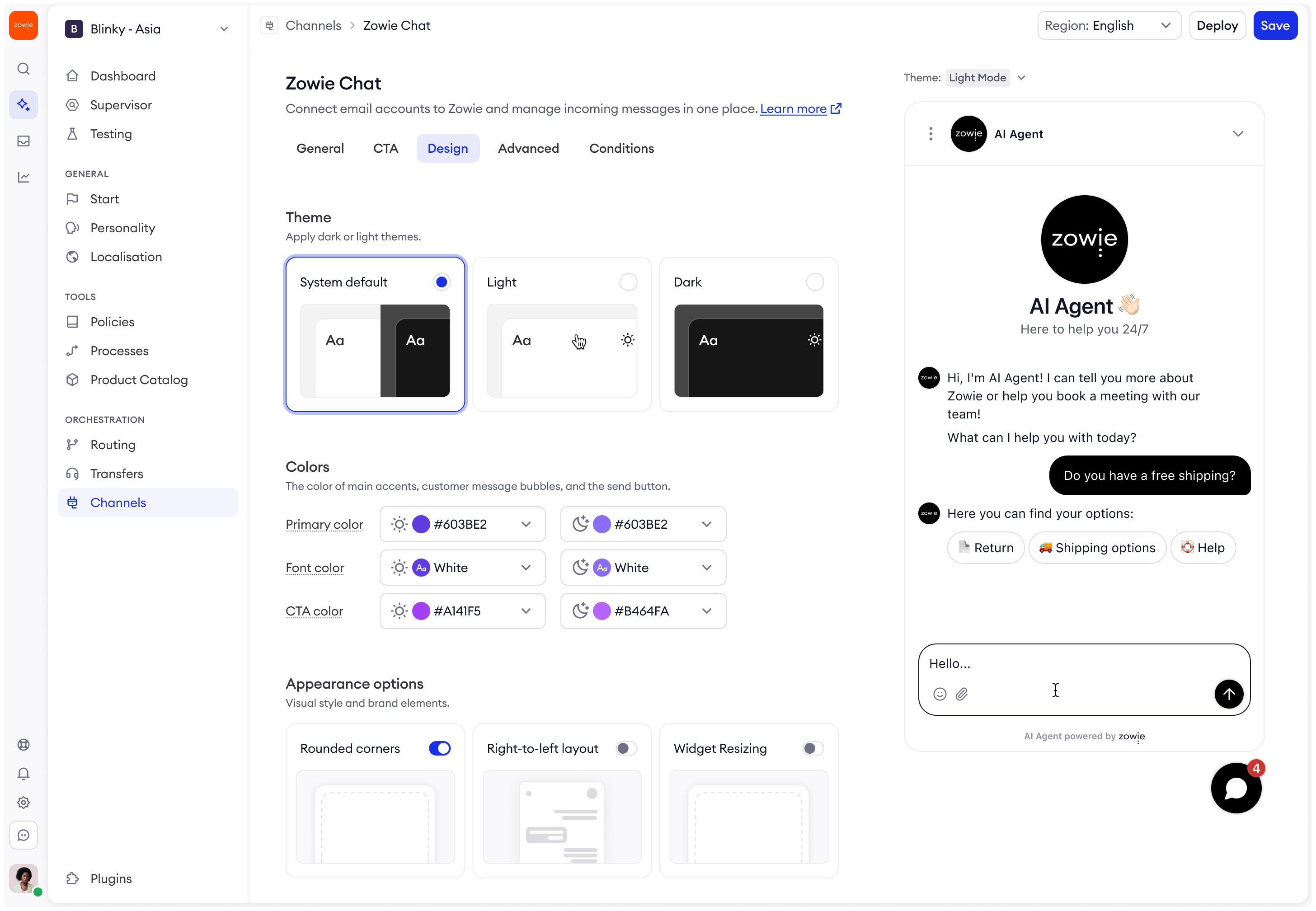This screenshot has height=911, width=1316.
Task: Click the emoji icon in chat input
Action: [940, 694]
